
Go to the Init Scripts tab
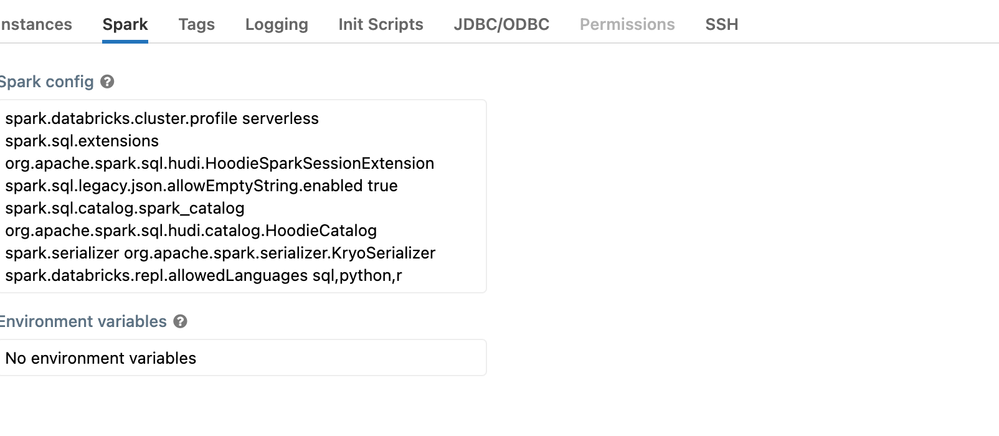coord(380,24)
